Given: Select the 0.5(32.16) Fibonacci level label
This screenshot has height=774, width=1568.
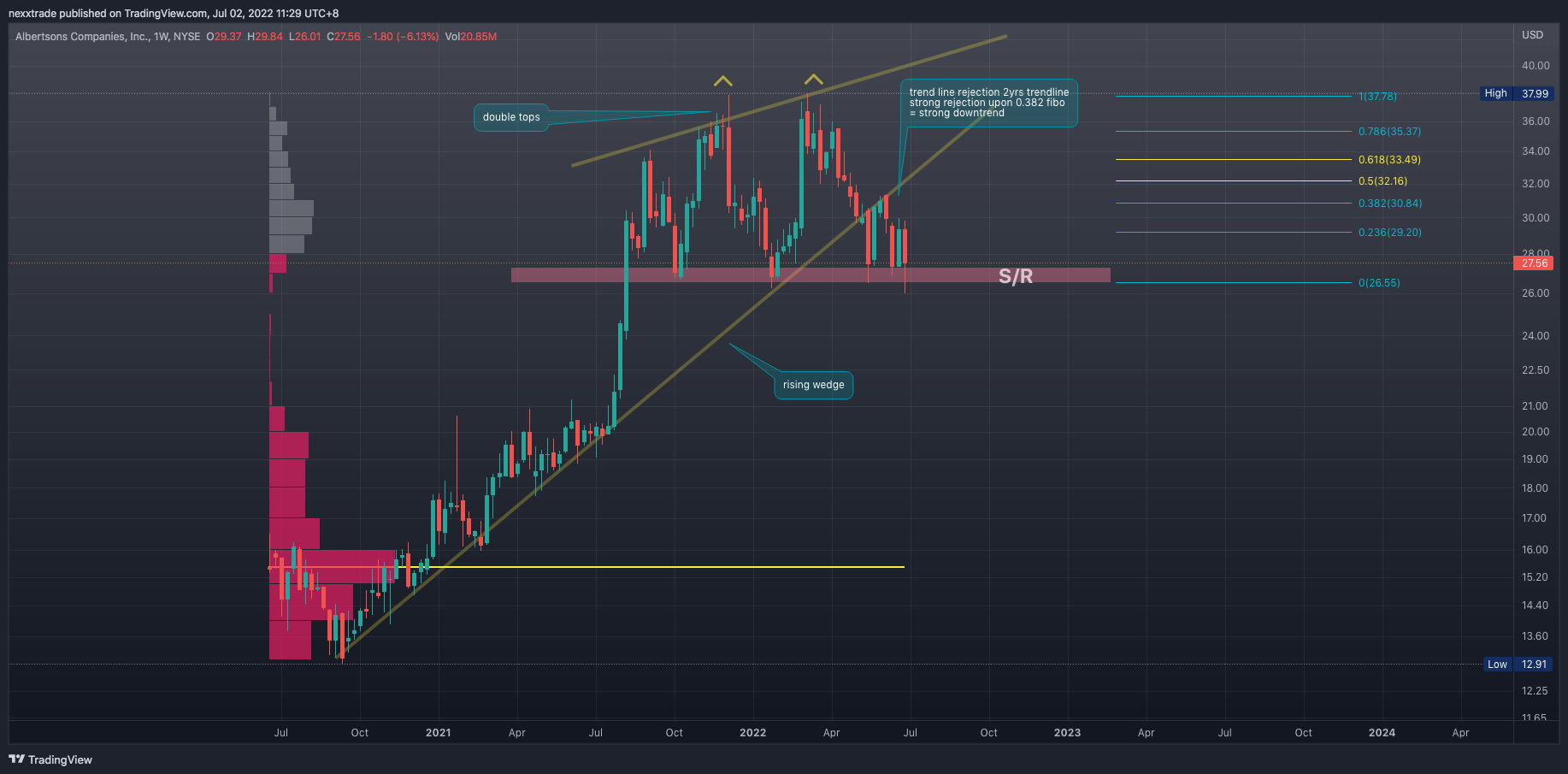Looking at the screenshot, I should (1382, 181).
